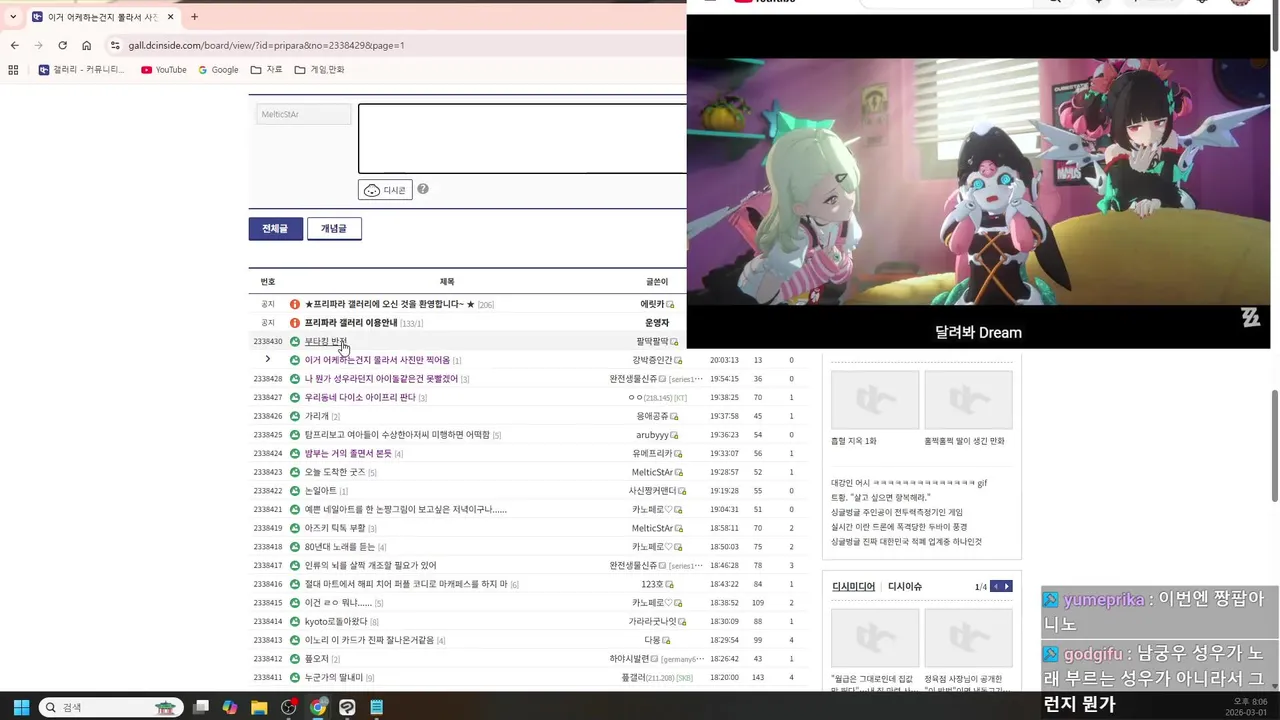Open post 우리동네 다이소 아이프리 판다
The image size is (1280, 720).
click(360, 398)
